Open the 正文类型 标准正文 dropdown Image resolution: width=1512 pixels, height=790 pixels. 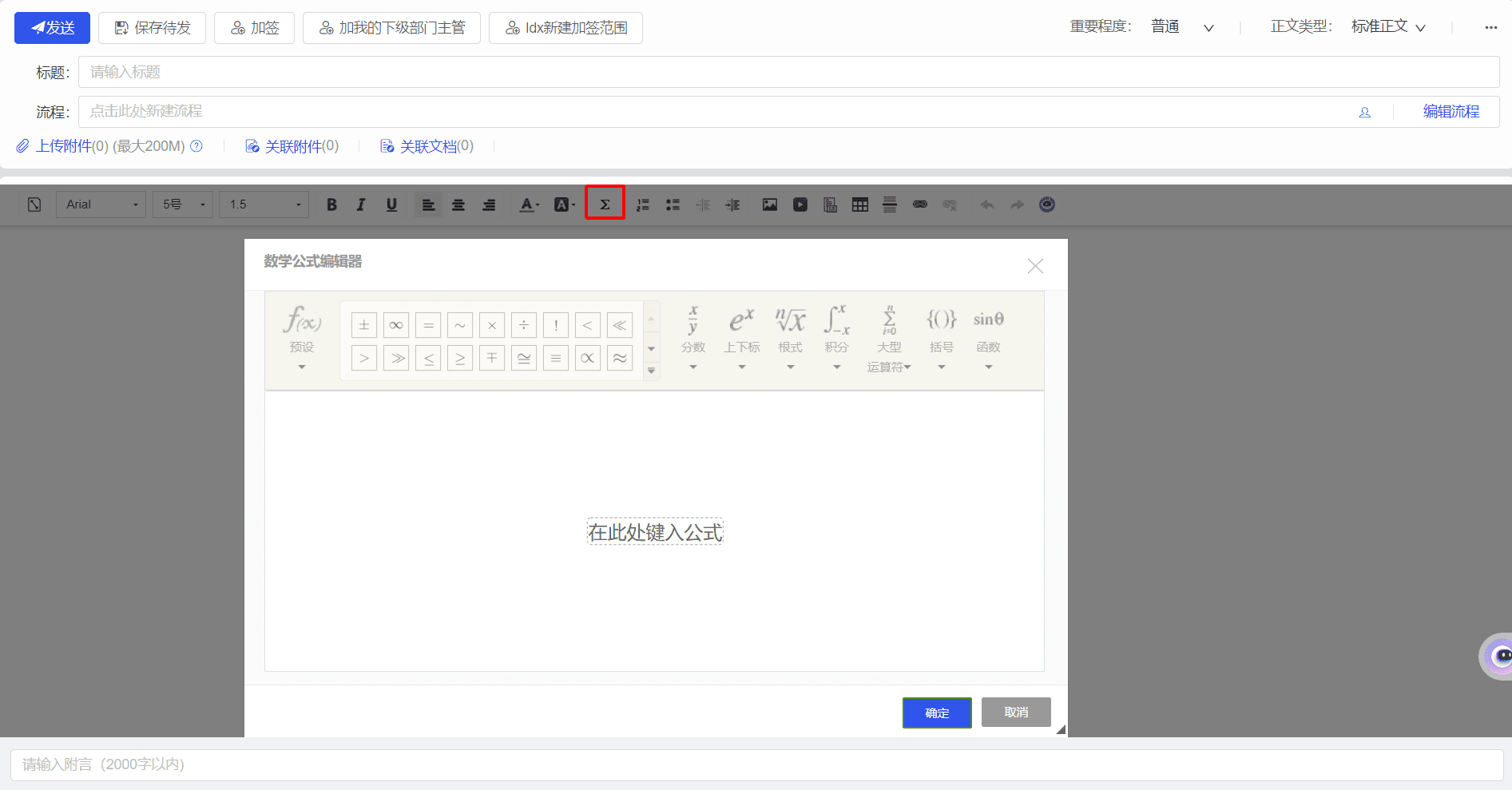(1388, 27)
